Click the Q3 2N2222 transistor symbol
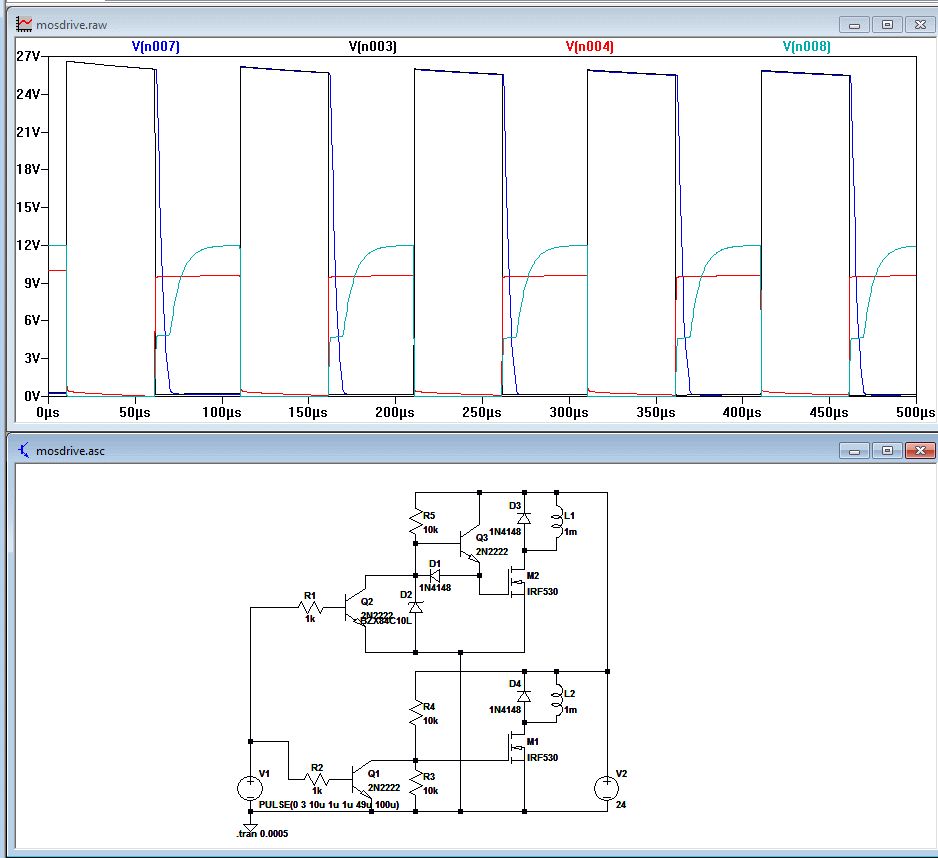 pyautogui.click(x=467, y=545)
